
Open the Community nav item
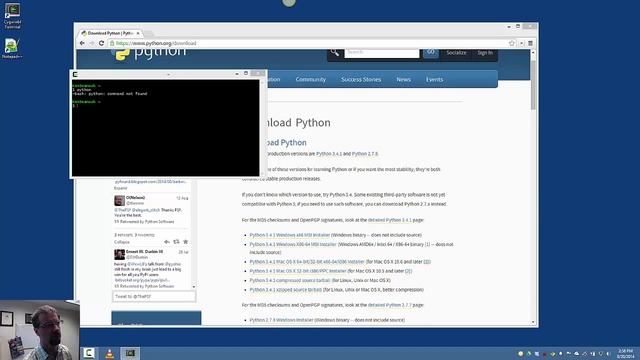pyautogui.click(x=311, y=80)
